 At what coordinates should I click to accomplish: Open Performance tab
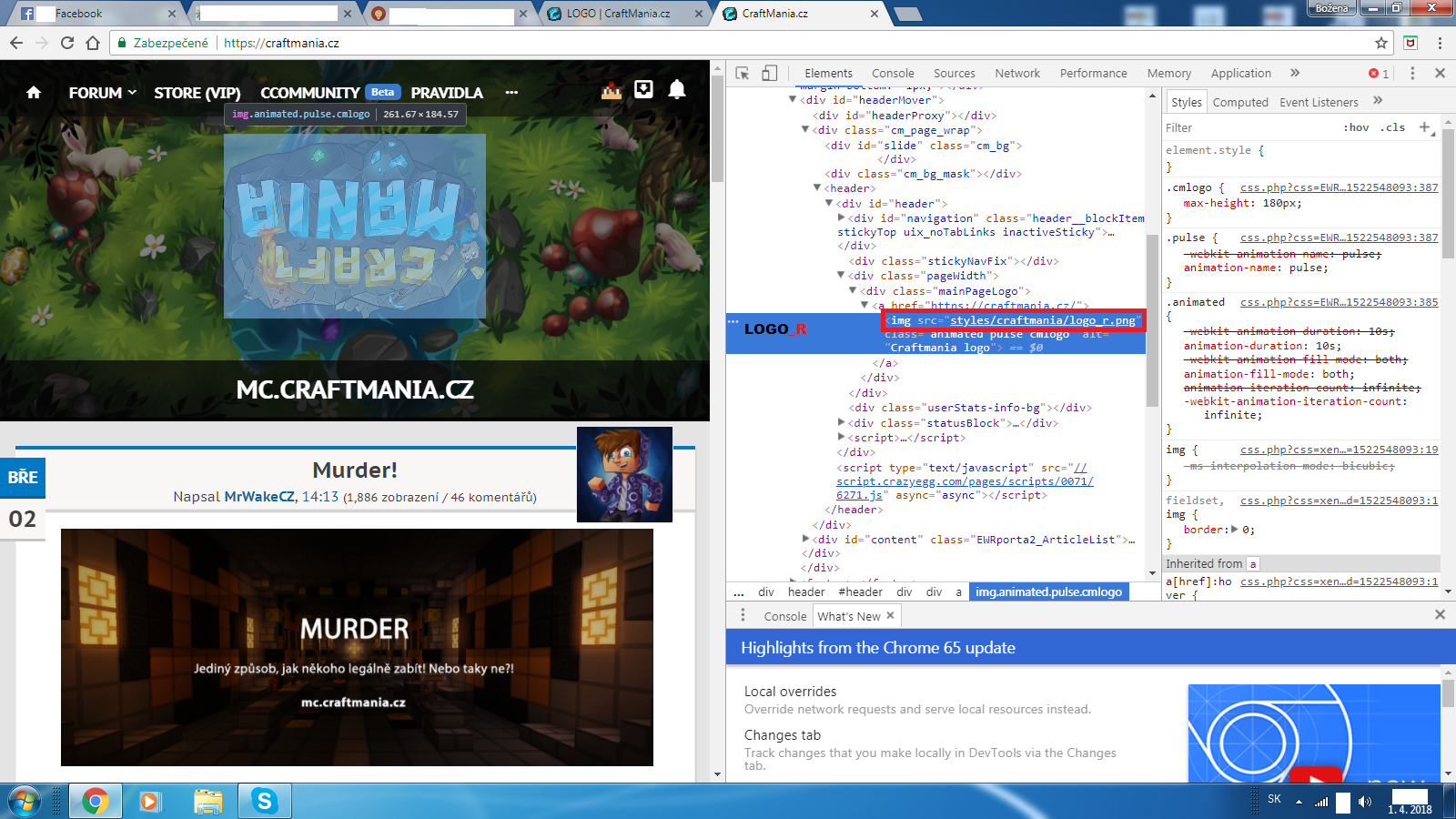(x=1093, y=74)
